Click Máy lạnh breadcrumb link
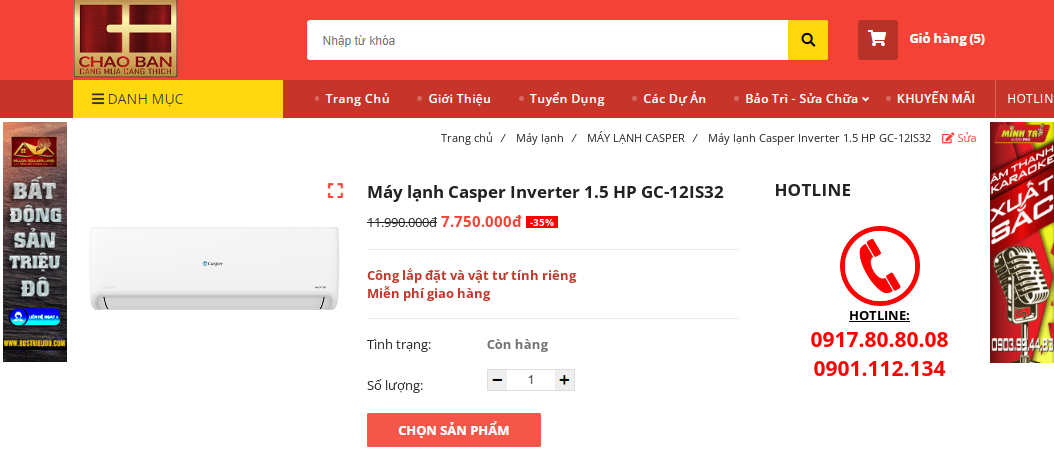The image size is (1054, 452). tap(540, 138)
